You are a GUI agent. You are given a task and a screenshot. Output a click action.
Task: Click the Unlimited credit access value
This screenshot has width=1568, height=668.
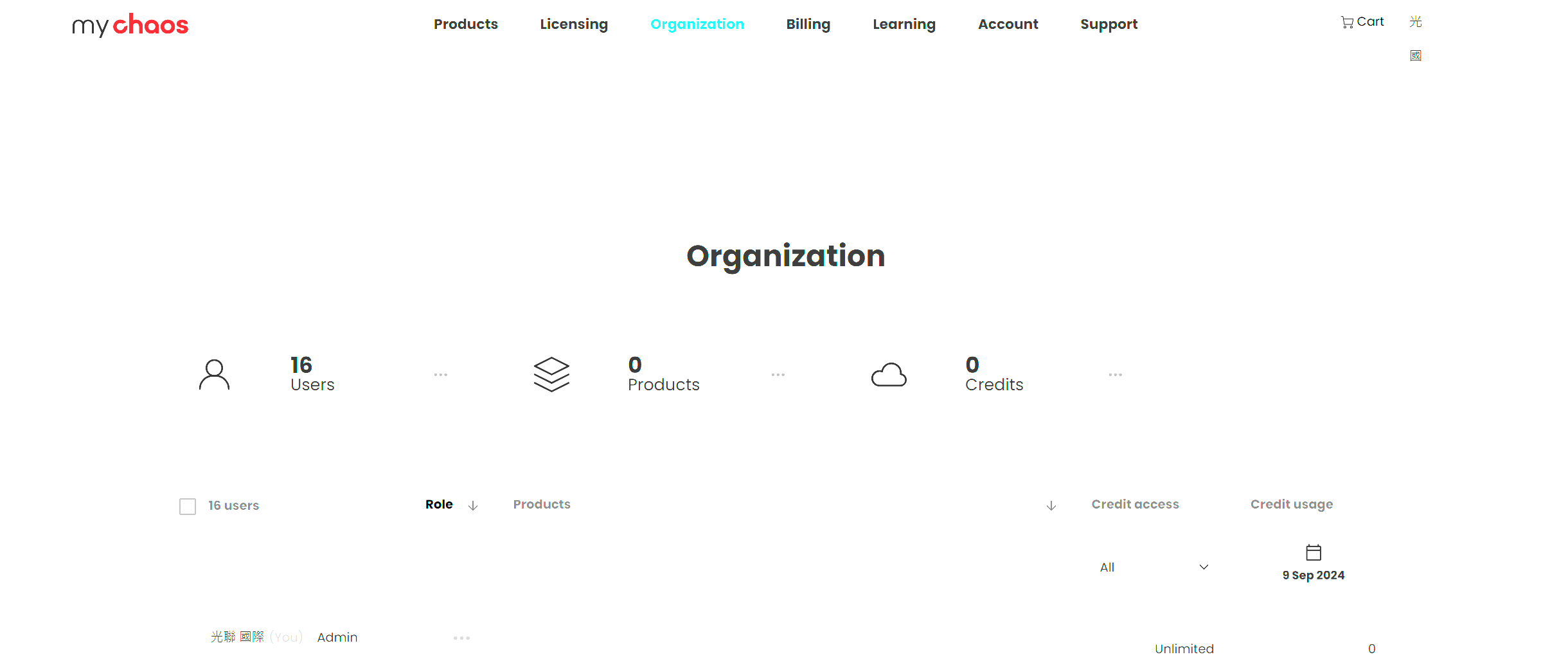tap(1184, 649)
